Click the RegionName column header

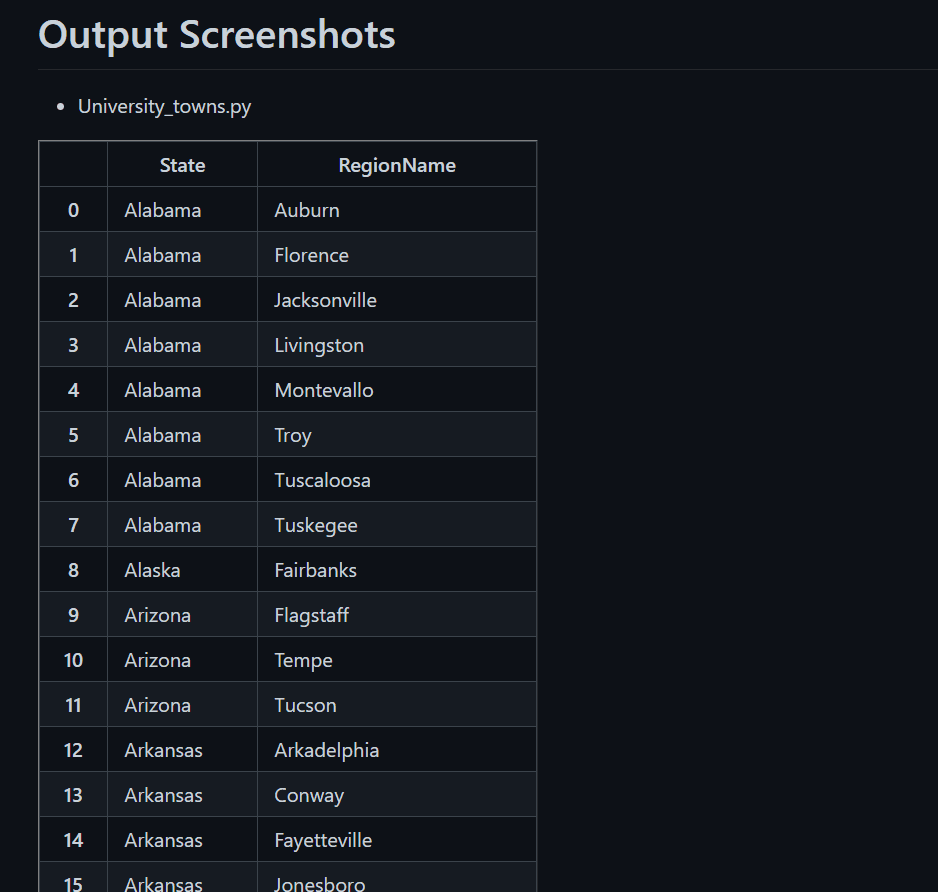tap(397, 165)
